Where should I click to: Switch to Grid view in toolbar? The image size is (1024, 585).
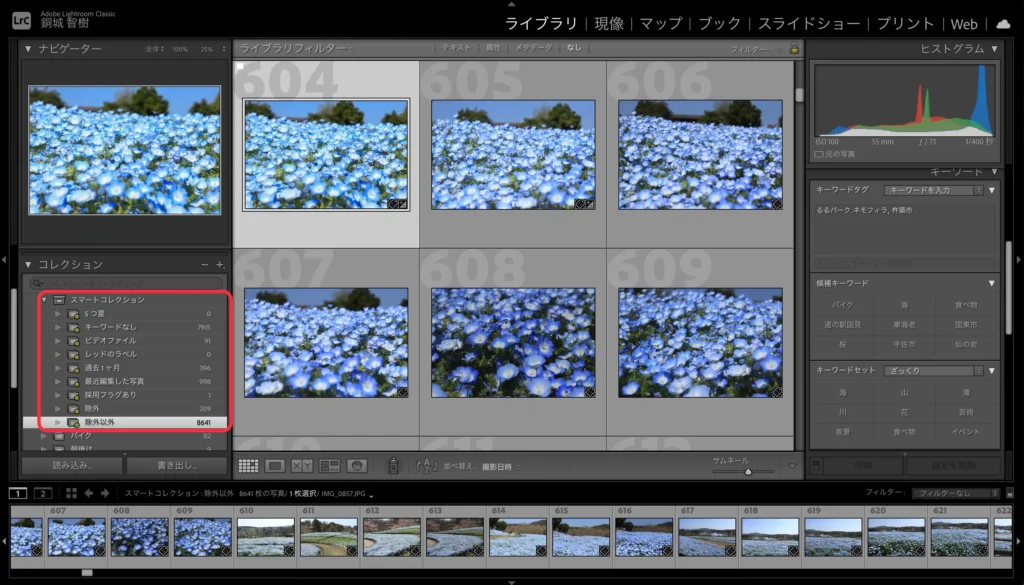(x=249, y=465)
